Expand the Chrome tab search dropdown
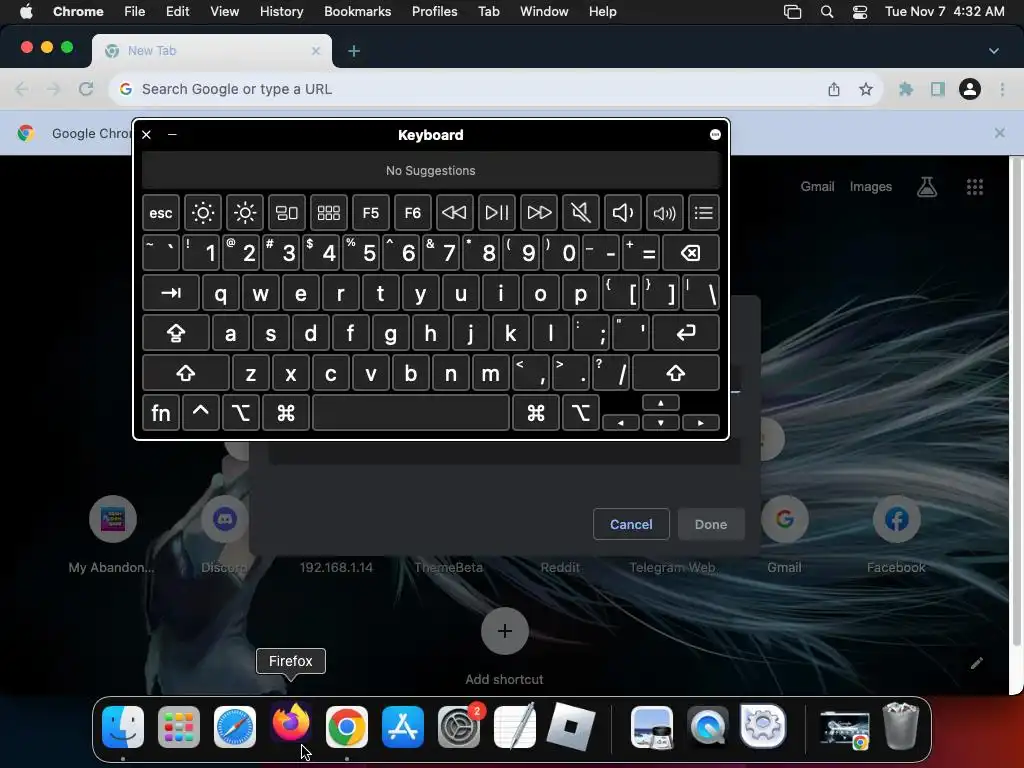The width and height of the screenshot is (1024, 768). coord(993,51)
